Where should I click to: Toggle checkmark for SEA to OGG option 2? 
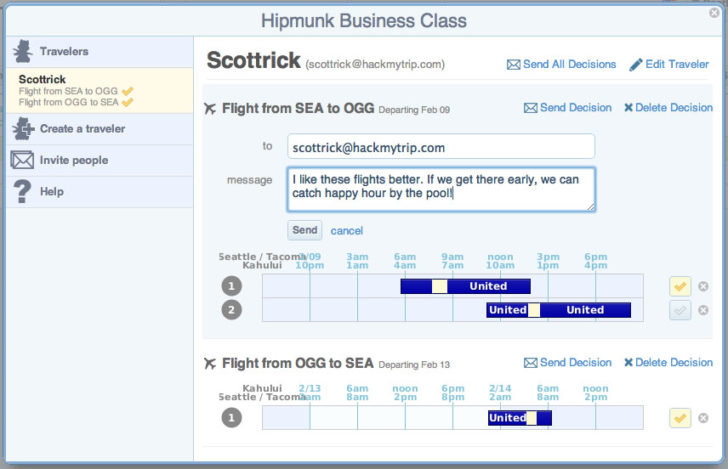click(x=680, y=310)
